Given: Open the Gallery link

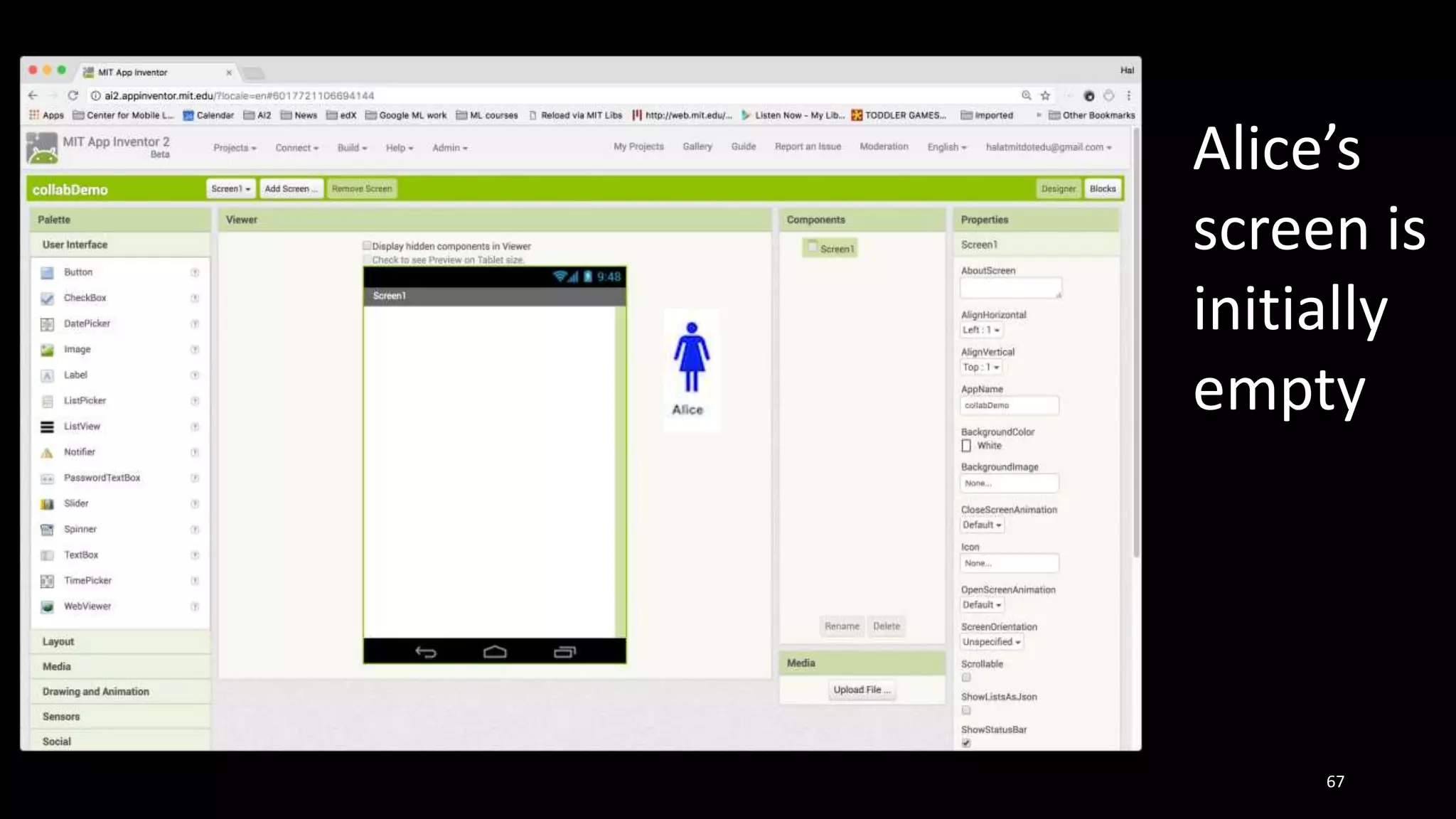Looking at the screenshot, I should (697, 146).
